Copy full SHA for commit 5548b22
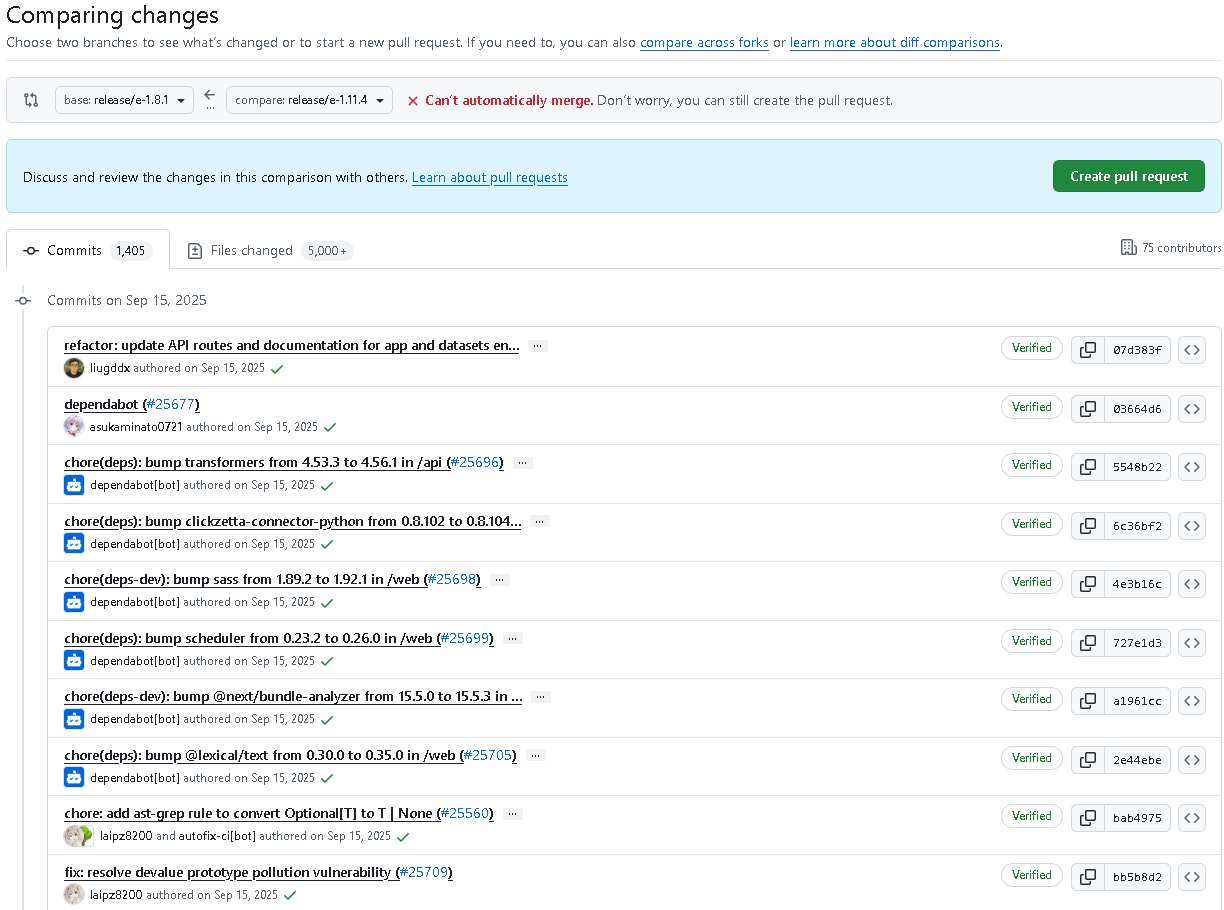The height and width of the screenshot is (910, 1224). tap(1087, 467)
